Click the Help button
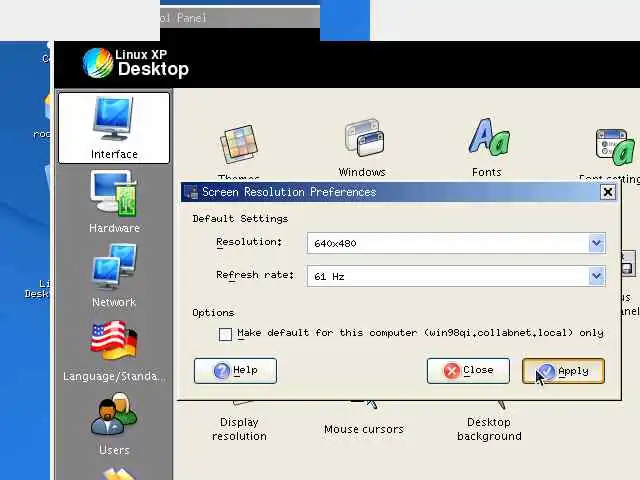This screenshot has width=640, height=480. [236, 371]
